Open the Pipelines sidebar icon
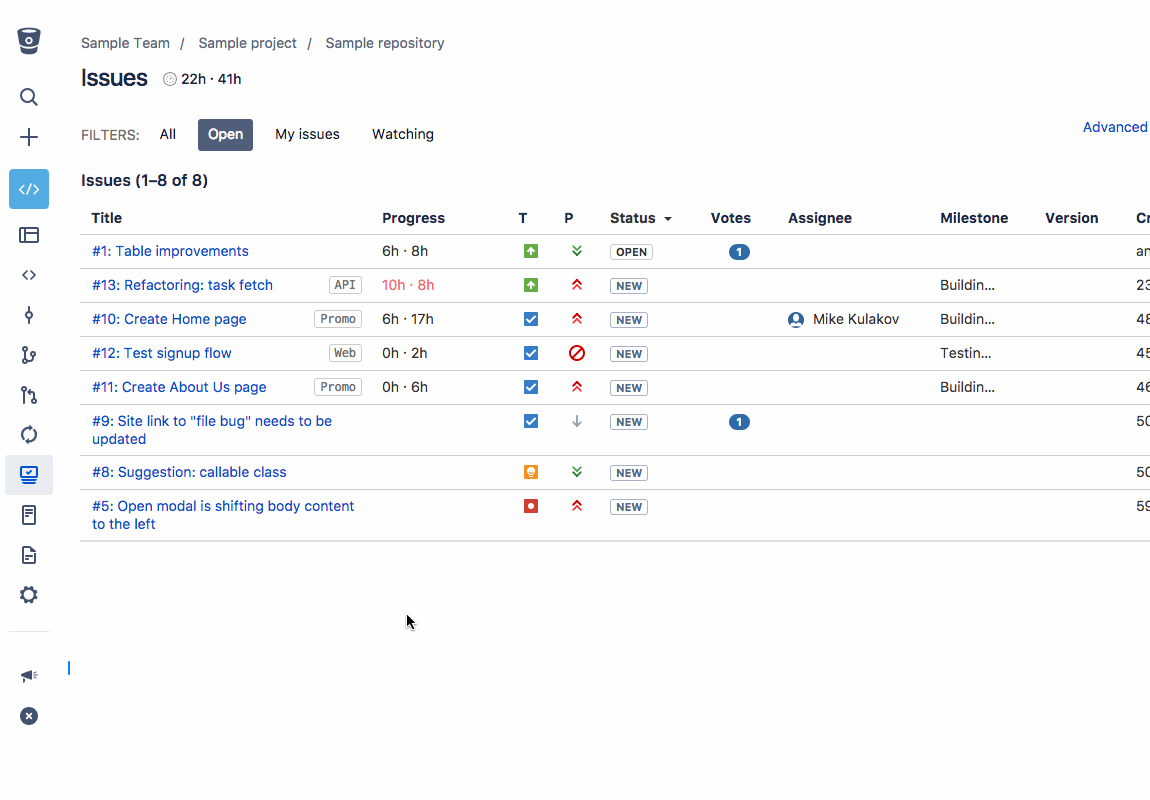This screenshot has width=1150, height=800. (x=29, y=435)
